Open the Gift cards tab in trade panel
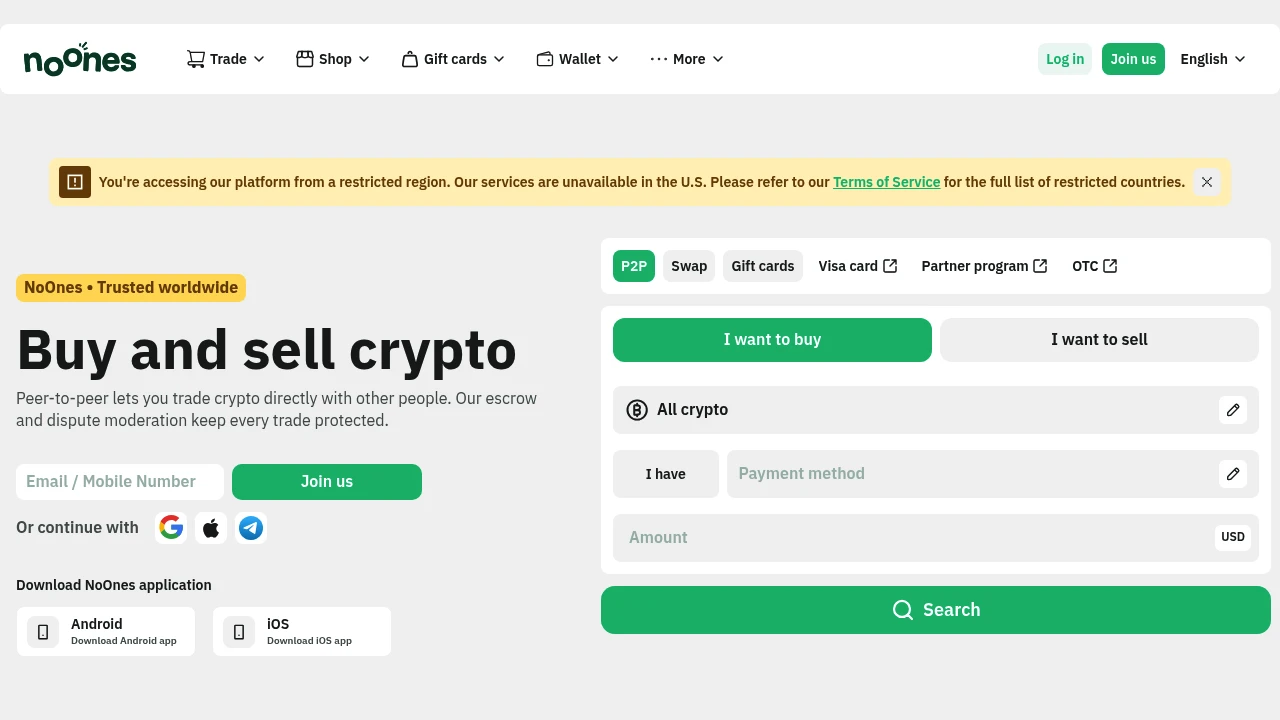Viewport: 1280px width, 720px height. click(763, 266)
